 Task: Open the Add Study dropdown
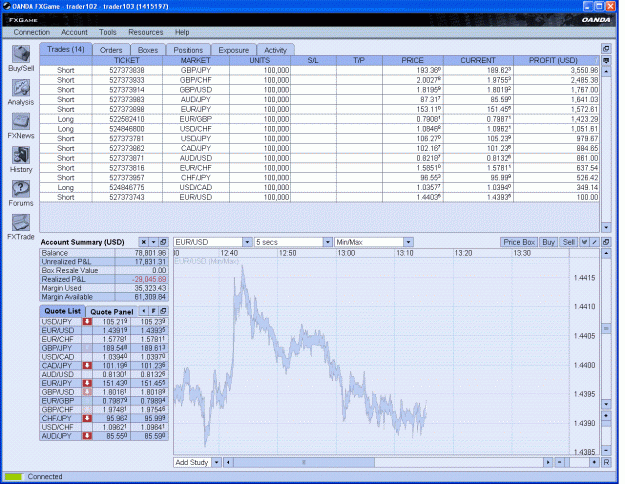216,462
